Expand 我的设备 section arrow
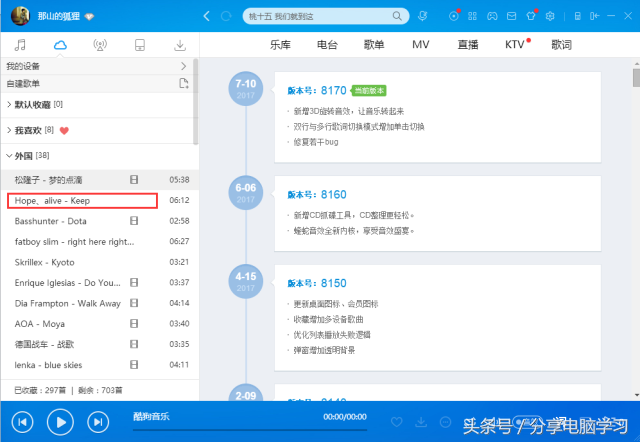 click(183, 66)
